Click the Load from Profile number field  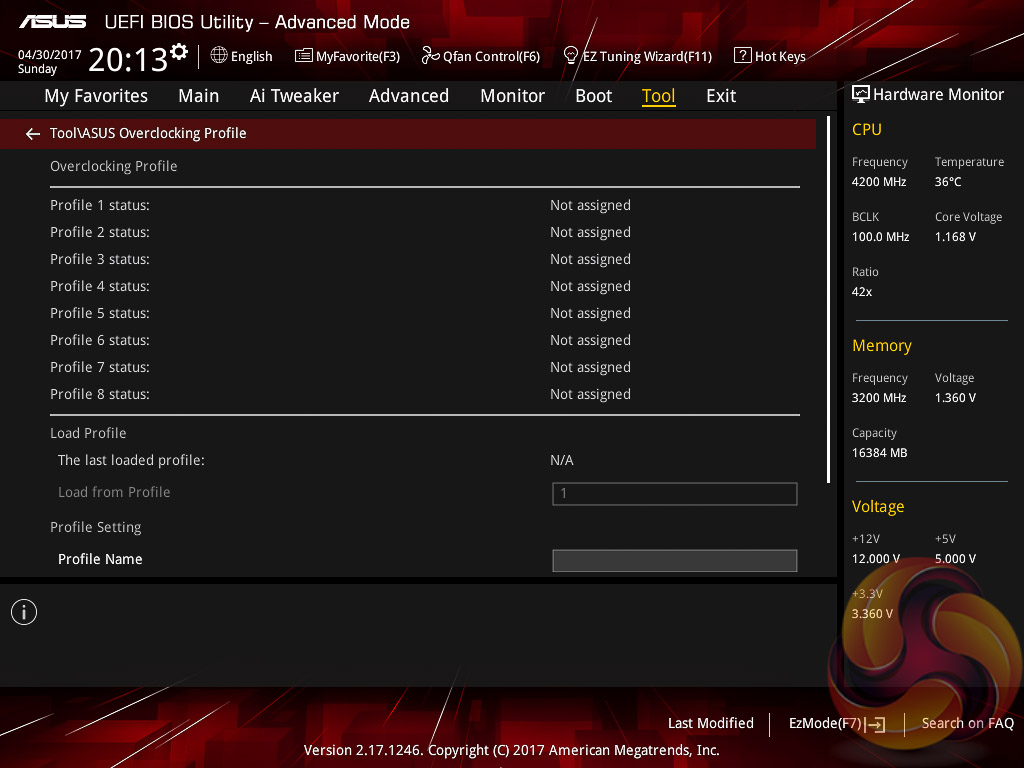(675, 494)
